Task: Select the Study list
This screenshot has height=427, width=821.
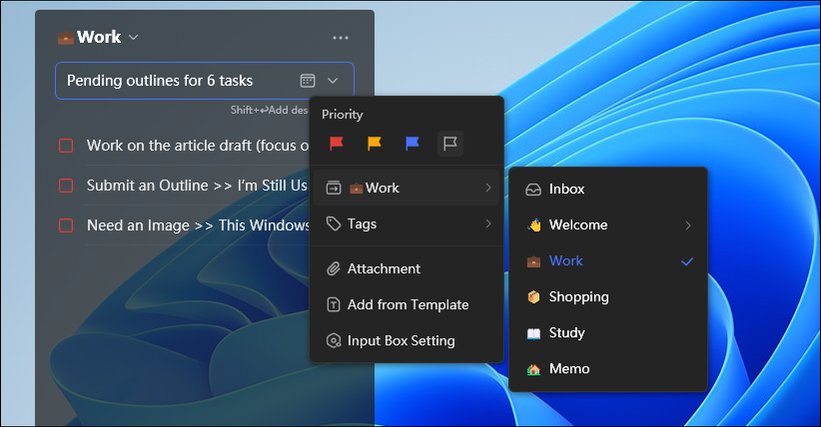Action: pos(566,333)
